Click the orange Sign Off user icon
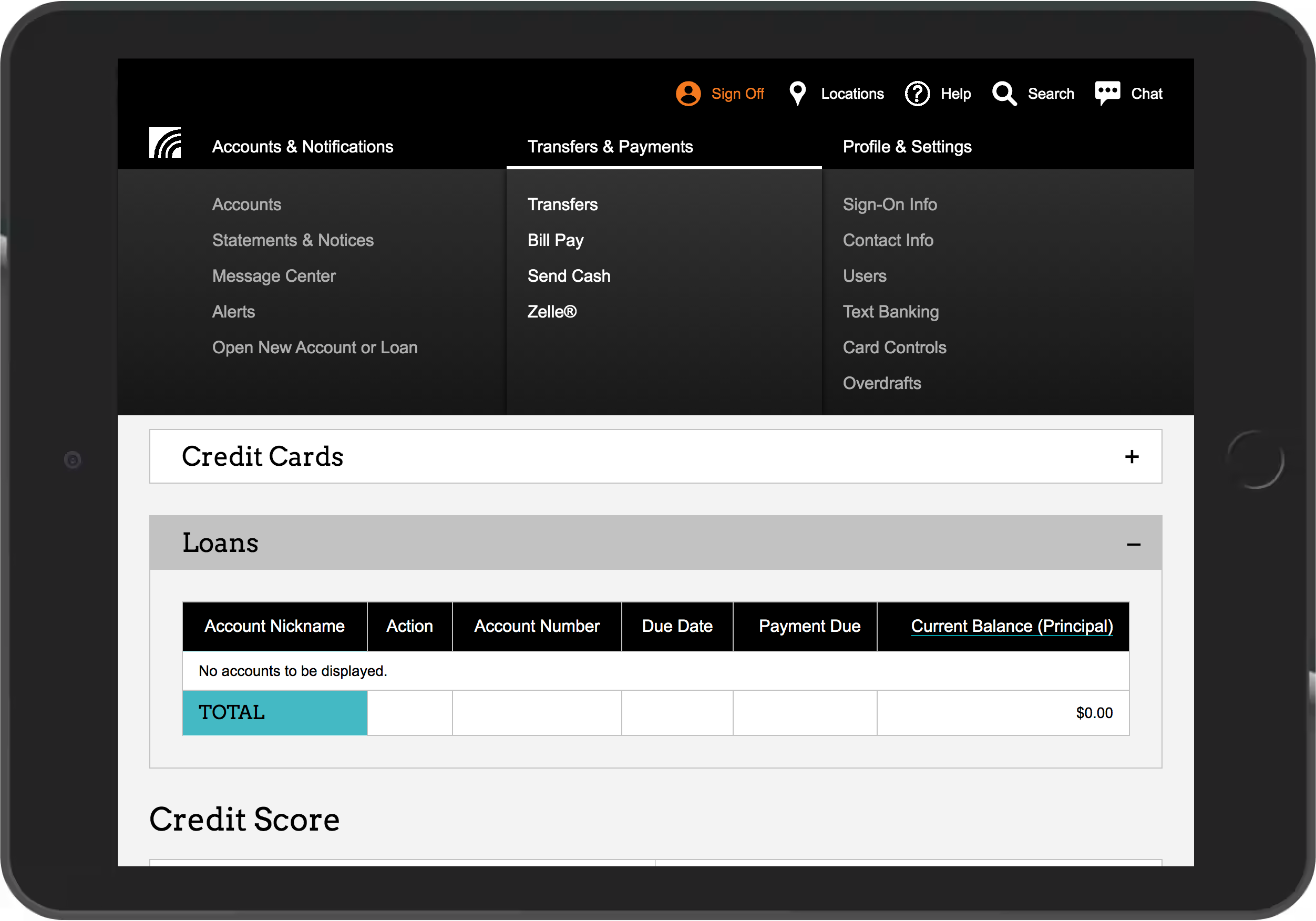 (688, 94)
